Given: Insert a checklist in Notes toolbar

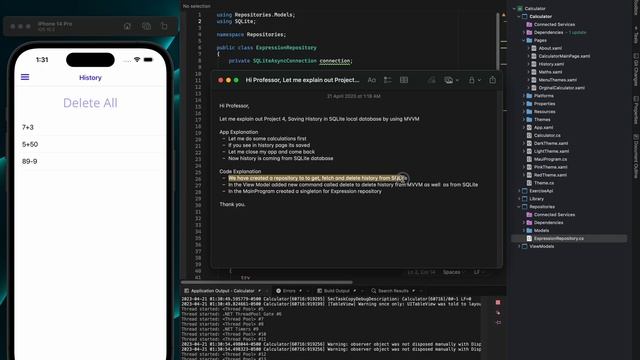Looking at the screenshot, I should (x=388, y=80).
